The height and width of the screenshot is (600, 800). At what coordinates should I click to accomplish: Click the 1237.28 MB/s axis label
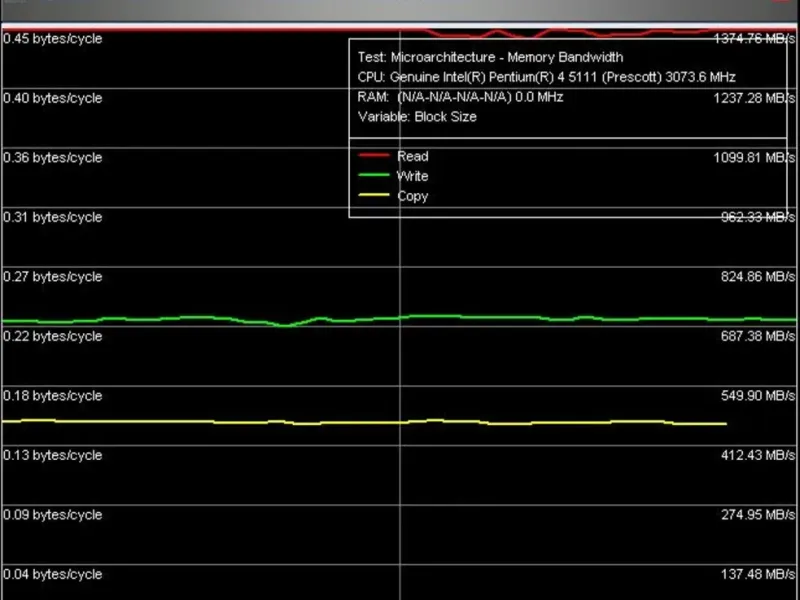click(x=754, y=98)
